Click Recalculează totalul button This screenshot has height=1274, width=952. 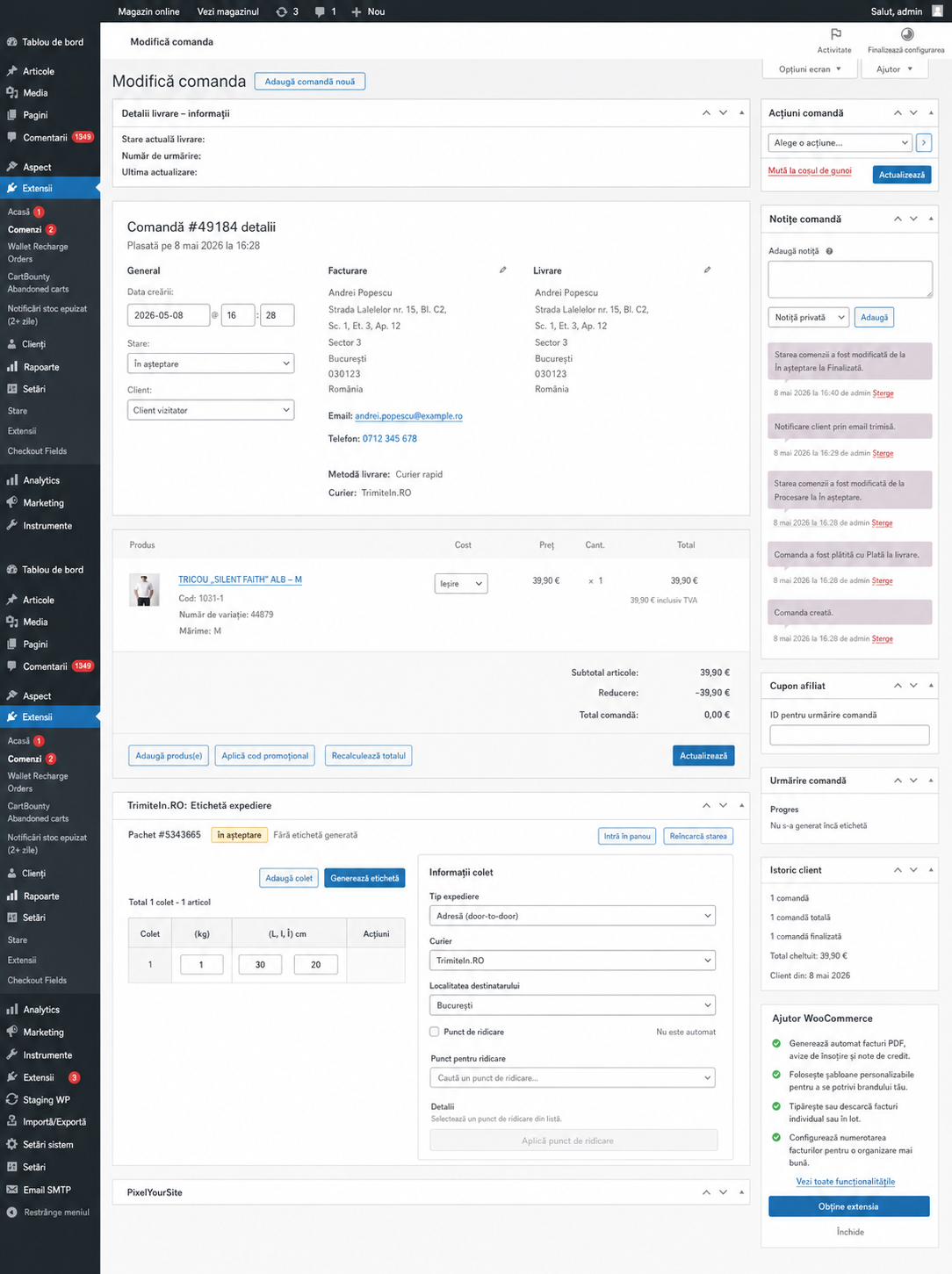click(x=369, y=756)
